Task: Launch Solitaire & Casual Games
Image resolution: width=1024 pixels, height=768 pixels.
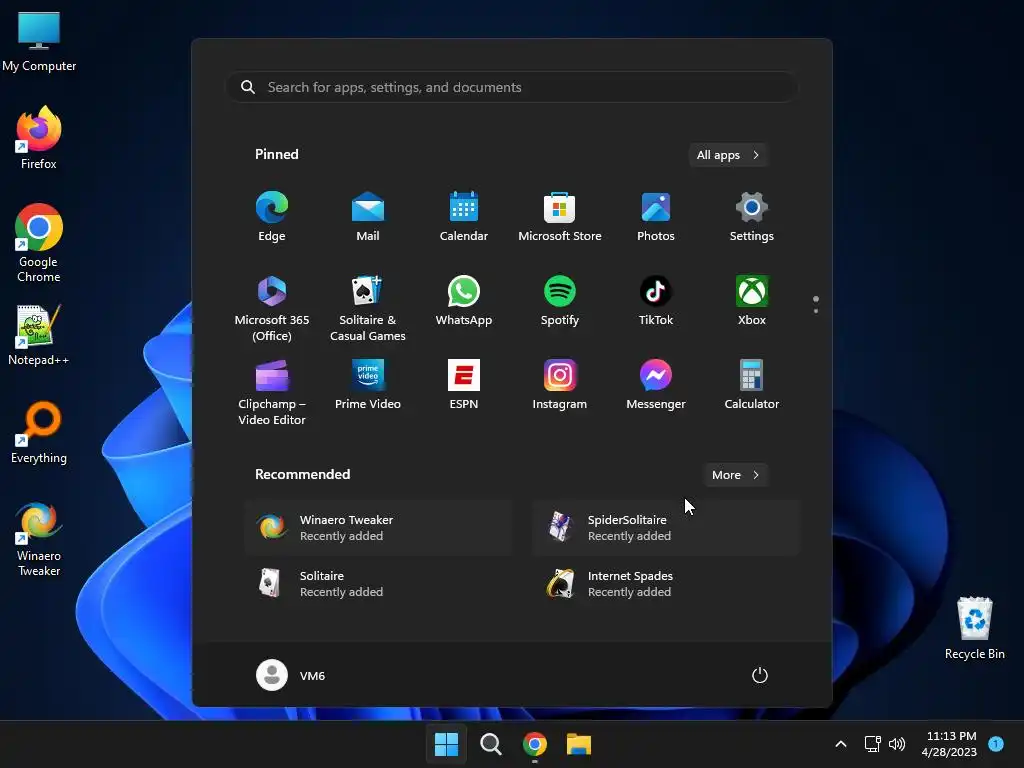Action: click(368, 308)
